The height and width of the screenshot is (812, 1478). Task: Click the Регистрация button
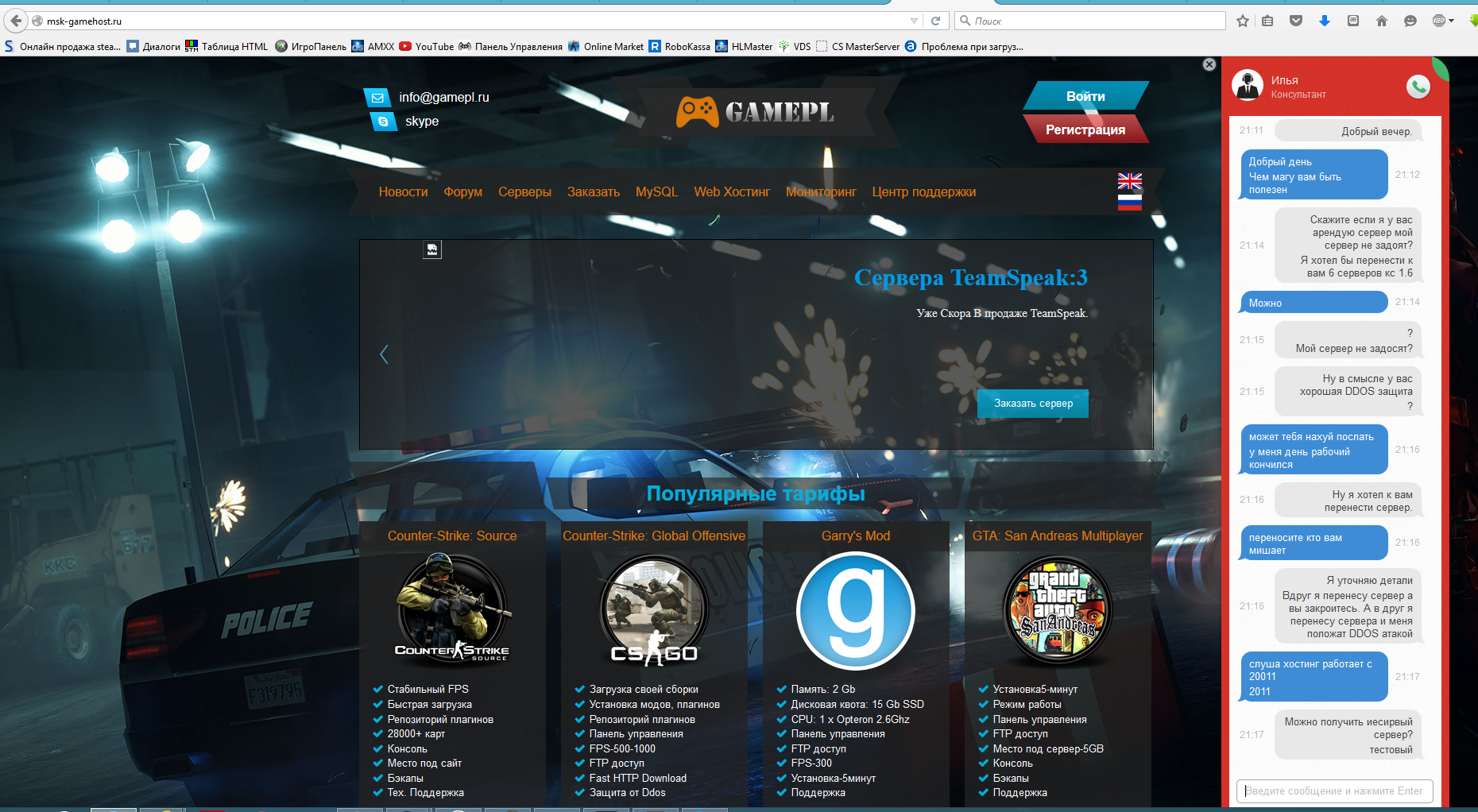point(1085,130)
